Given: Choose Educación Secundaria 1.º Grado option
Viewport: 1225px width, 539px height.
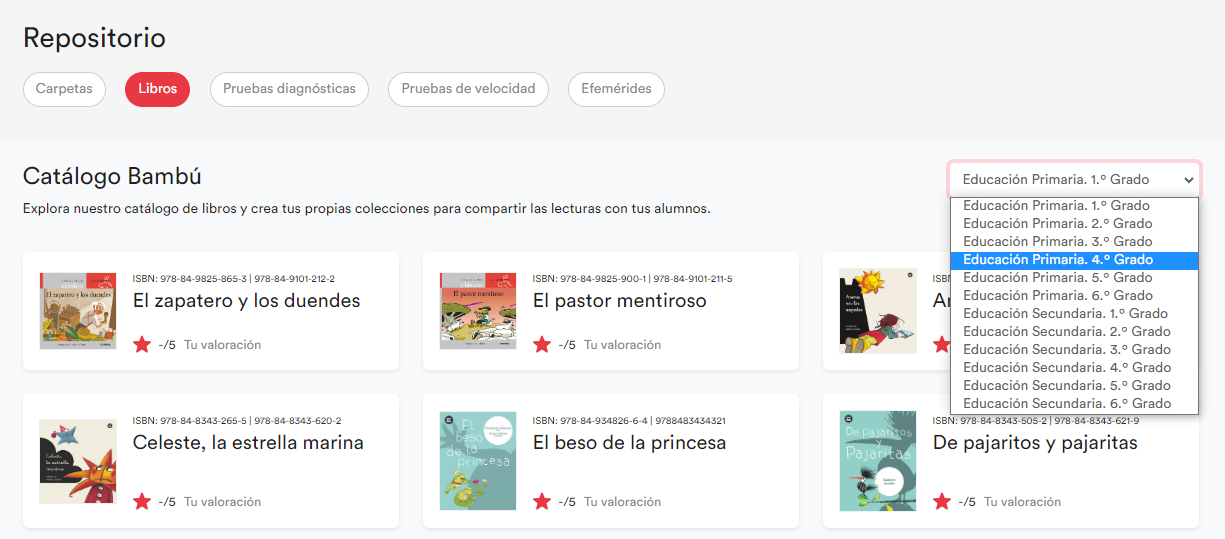Looking at the screenshot, I should click(x=1065, y=314).
